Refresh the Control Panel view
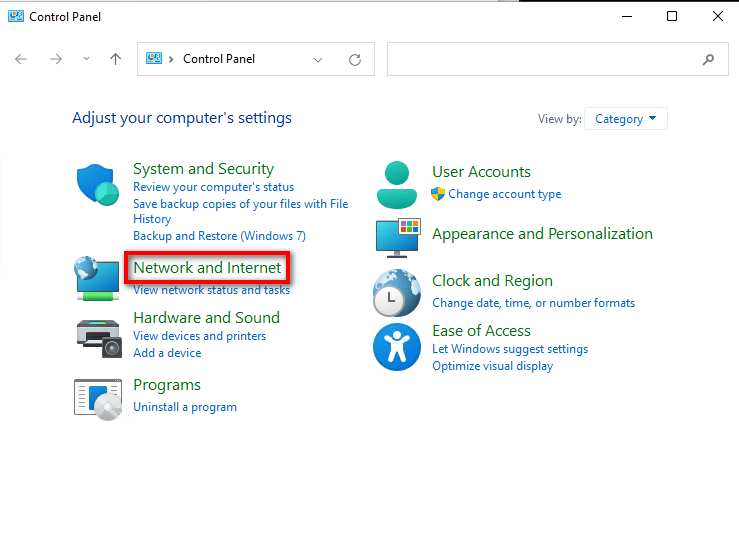The image size is (739, 547). click(354, 60)
